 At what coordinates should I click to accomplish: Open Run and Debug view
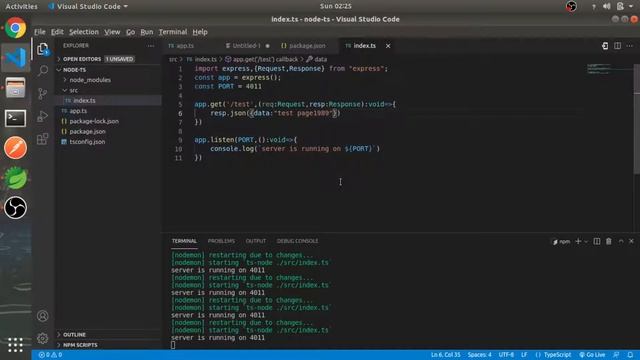(42, 116)
